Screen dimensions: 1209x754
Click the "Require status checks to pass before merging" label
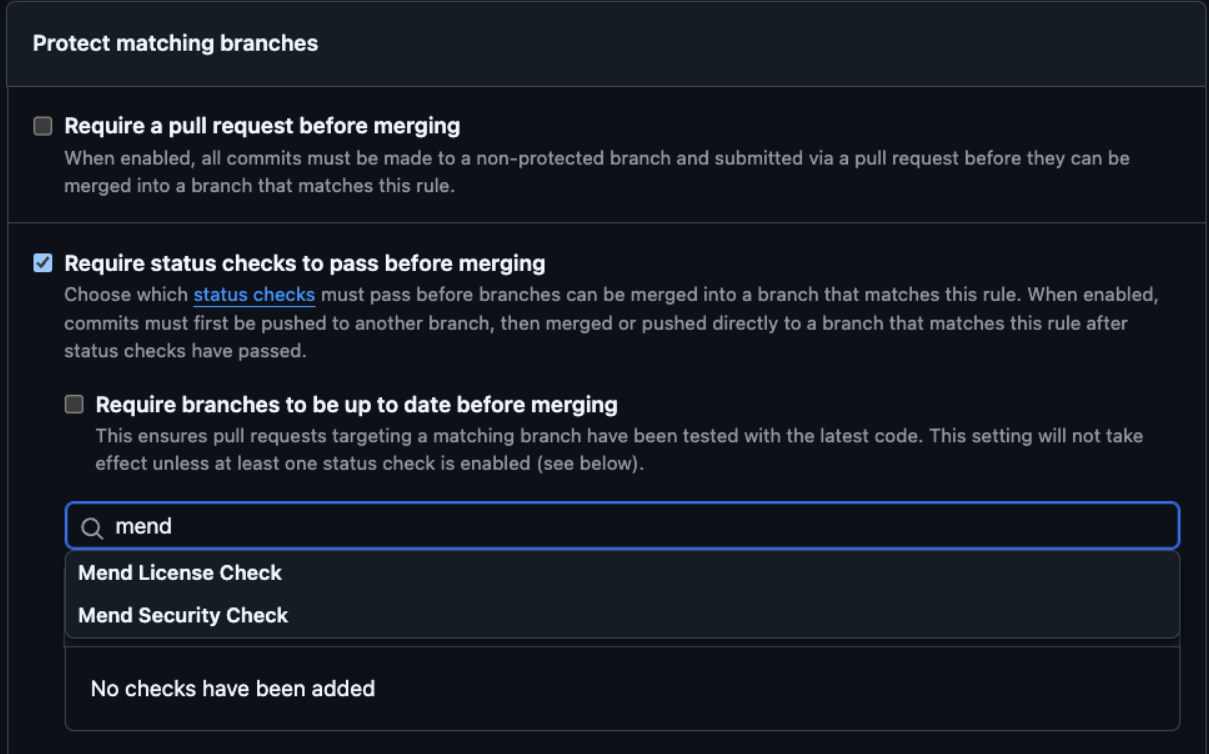pos(305,263)
